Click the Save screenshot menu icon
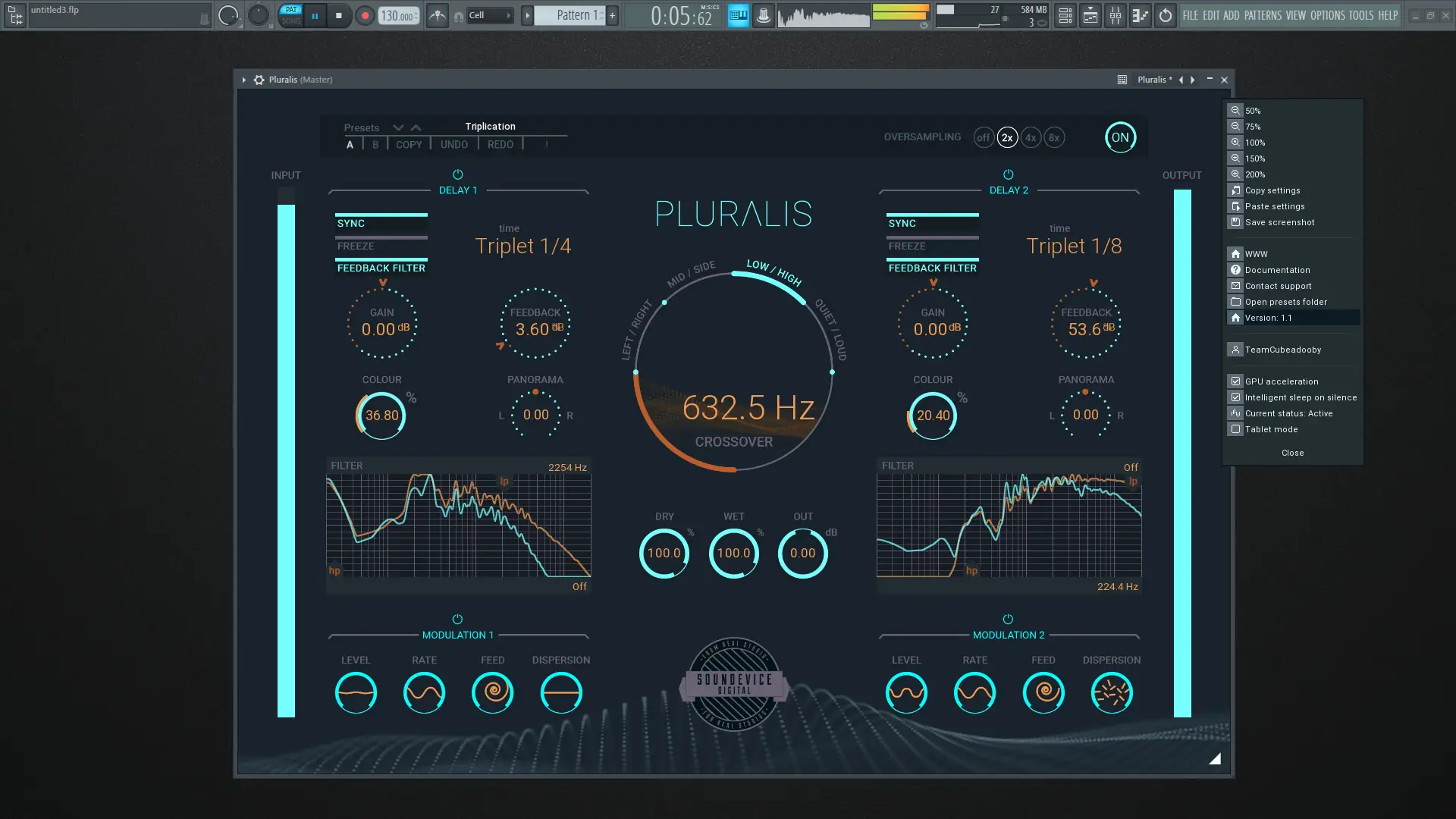The width and height of the screenshot is (1456, 819). (x=1236, y=222)
